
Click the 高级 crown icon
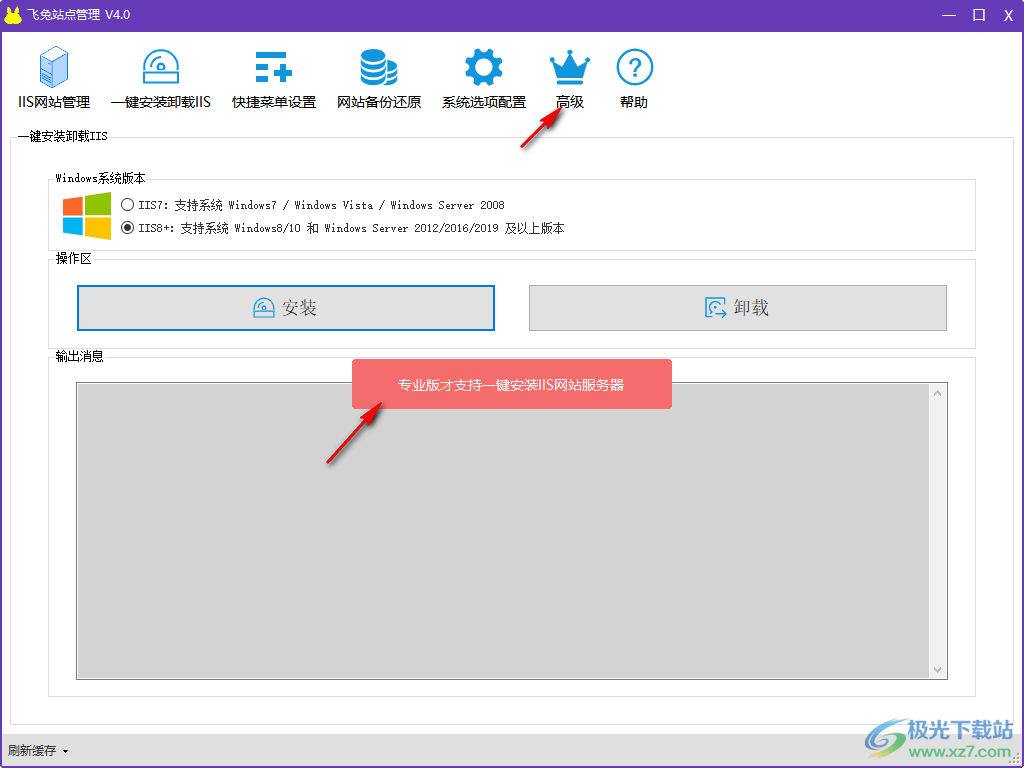click(x=570, y=68)
